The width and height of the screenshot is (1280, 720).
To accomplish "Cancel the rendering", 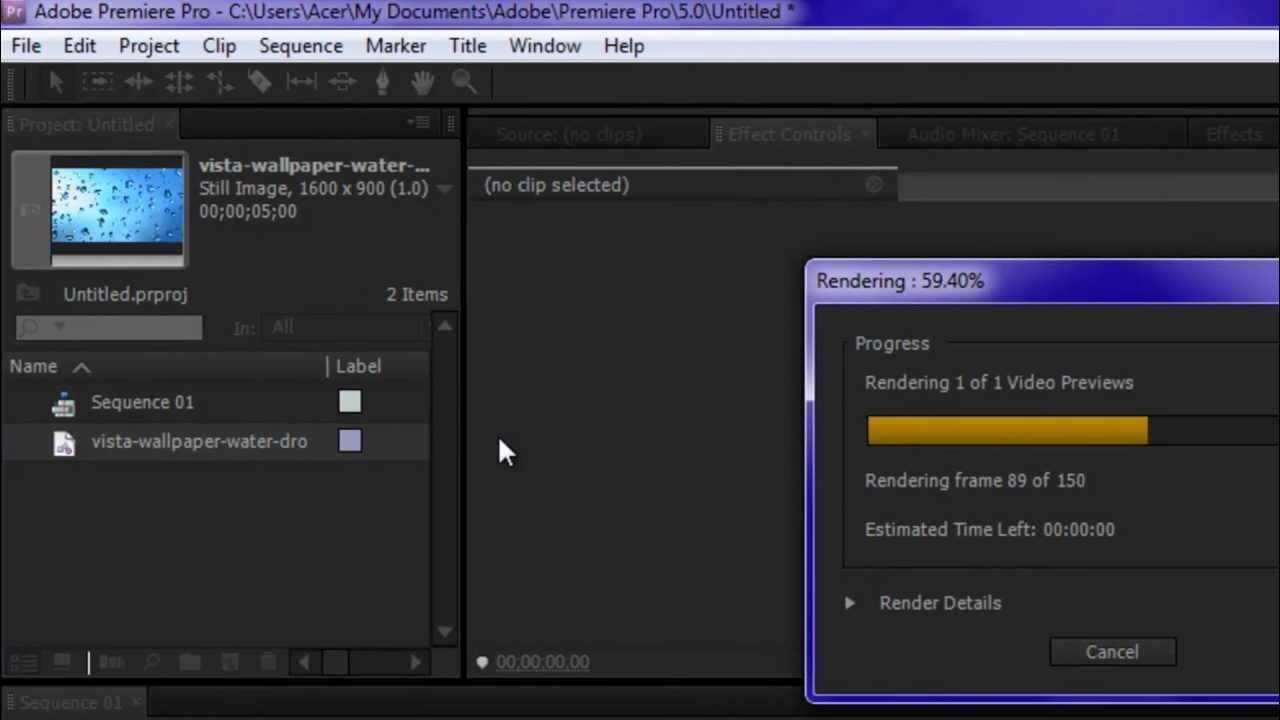I will (1112, 652).
